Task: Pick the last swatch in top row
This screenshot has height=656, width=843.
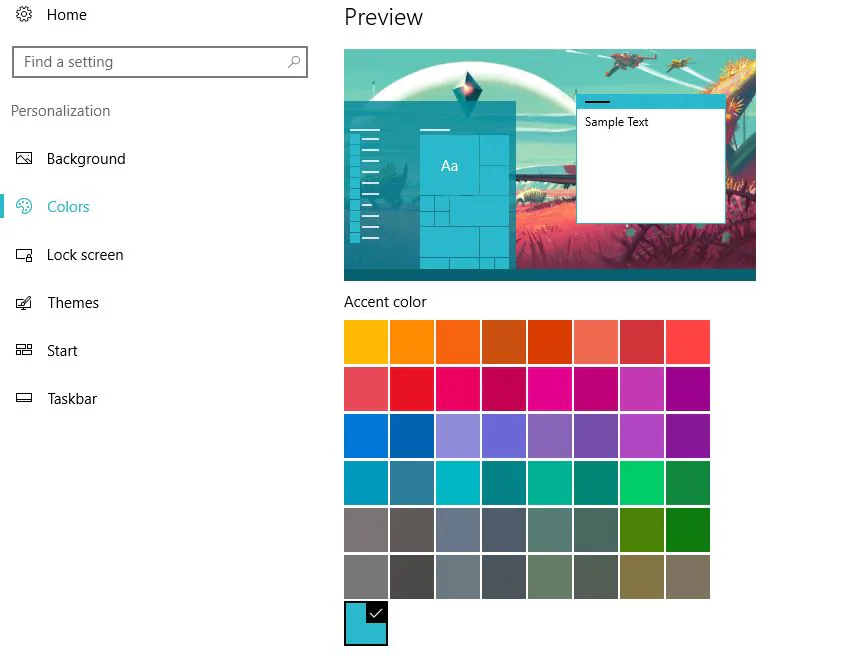Action: pyautogui.click(x=688, y=342)
